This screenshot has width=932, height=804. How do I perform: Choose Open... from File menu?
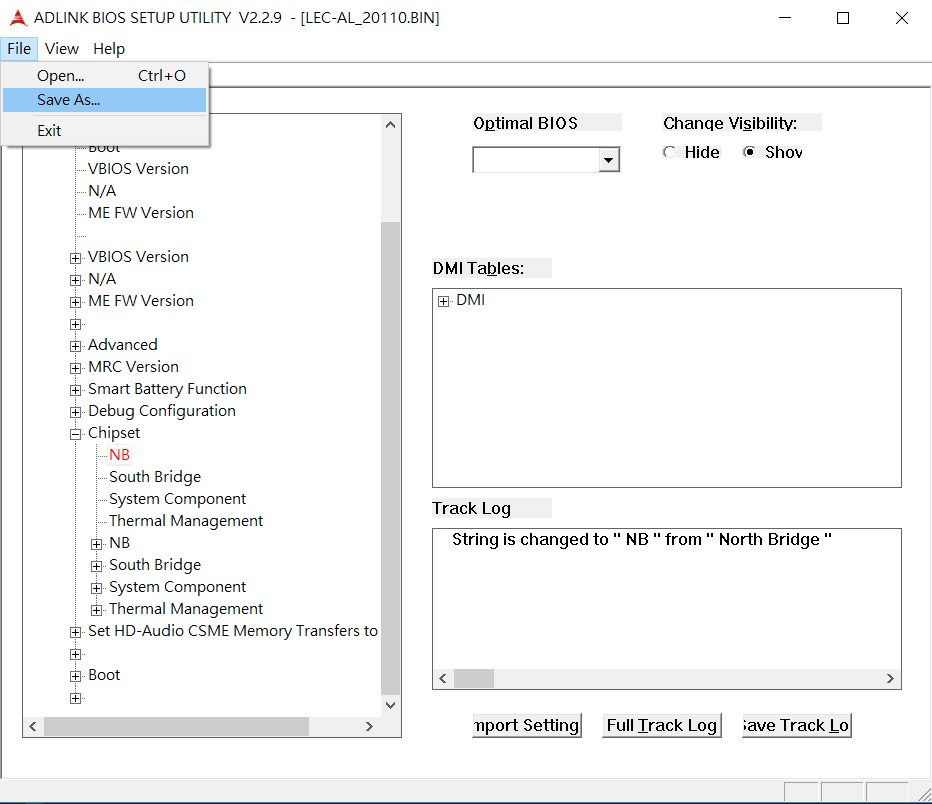105,76
